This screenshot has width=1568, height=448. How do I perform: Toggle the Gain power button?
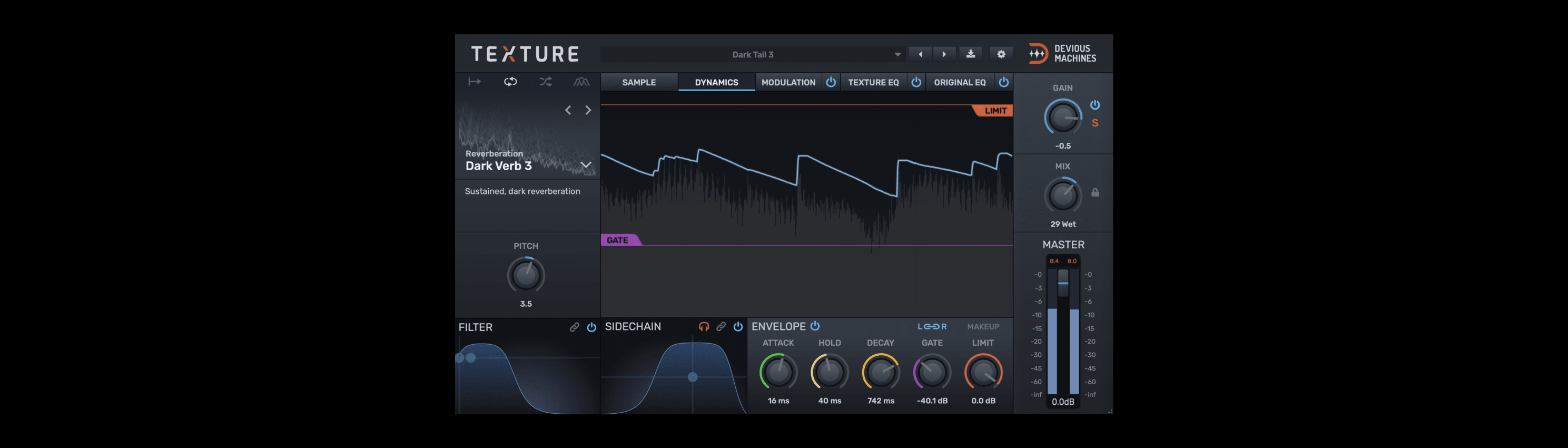(1094, 105)
